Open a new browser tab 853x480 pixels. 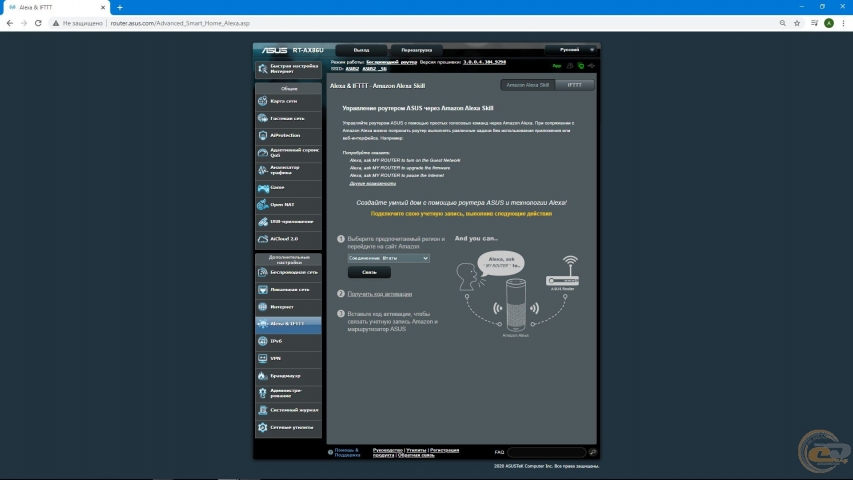(120, 8)
